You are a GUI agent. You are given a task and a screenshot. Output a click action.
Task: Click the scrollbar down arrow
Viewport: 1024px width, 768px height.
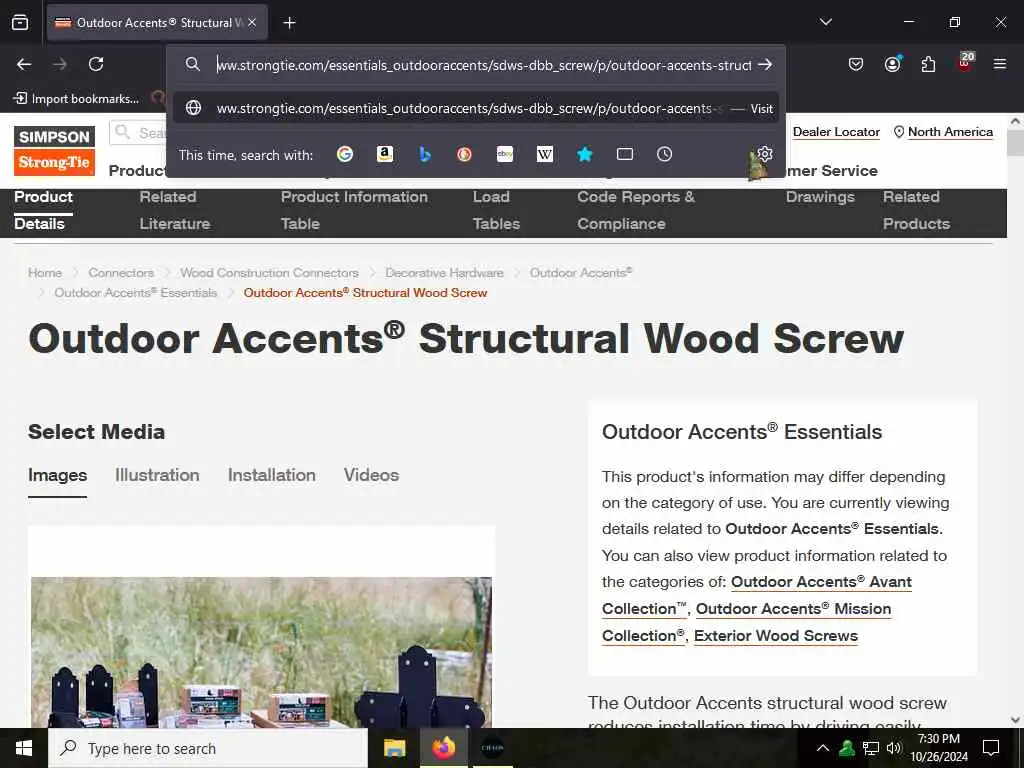point(1015,720)
